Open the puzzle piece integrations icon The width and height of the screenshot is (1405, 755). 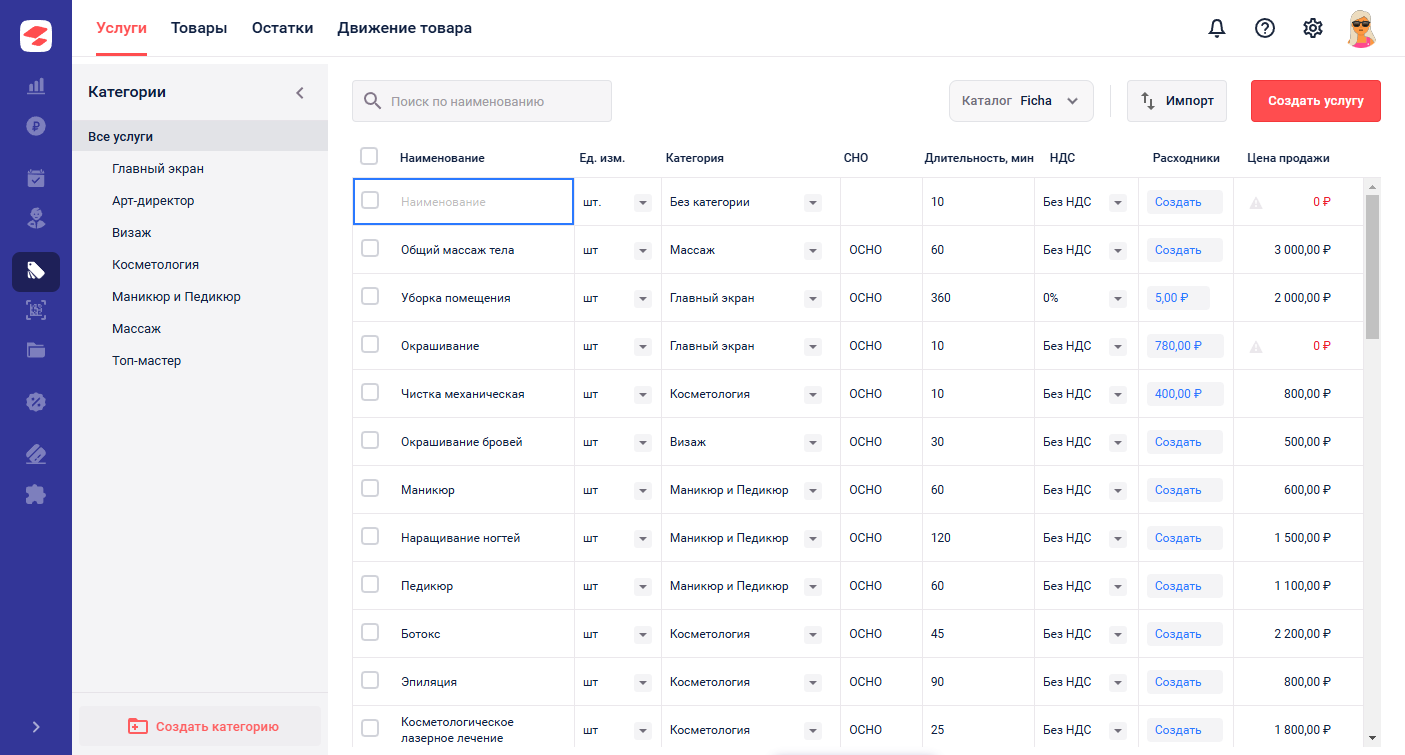click(36, 494)
